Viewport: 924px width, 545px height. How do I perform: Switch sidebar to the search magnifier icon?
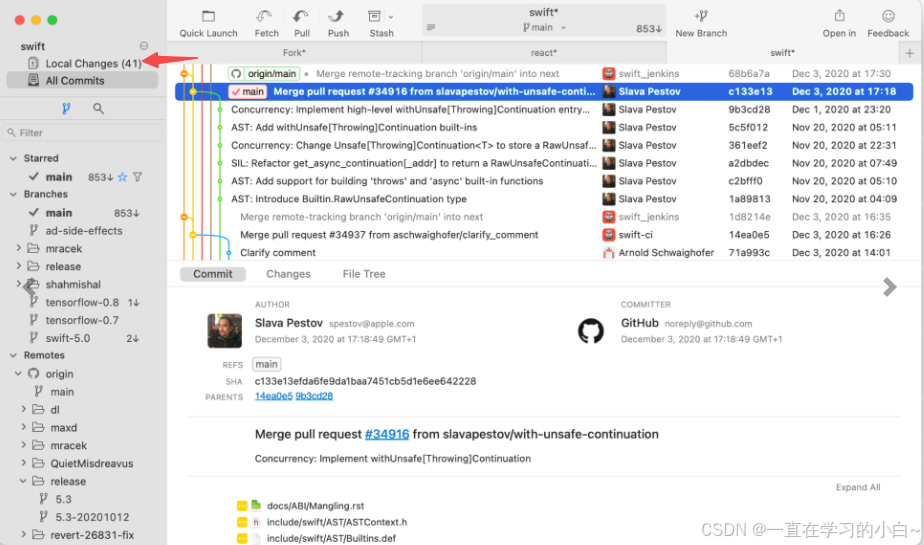click(x=98, y=108)
